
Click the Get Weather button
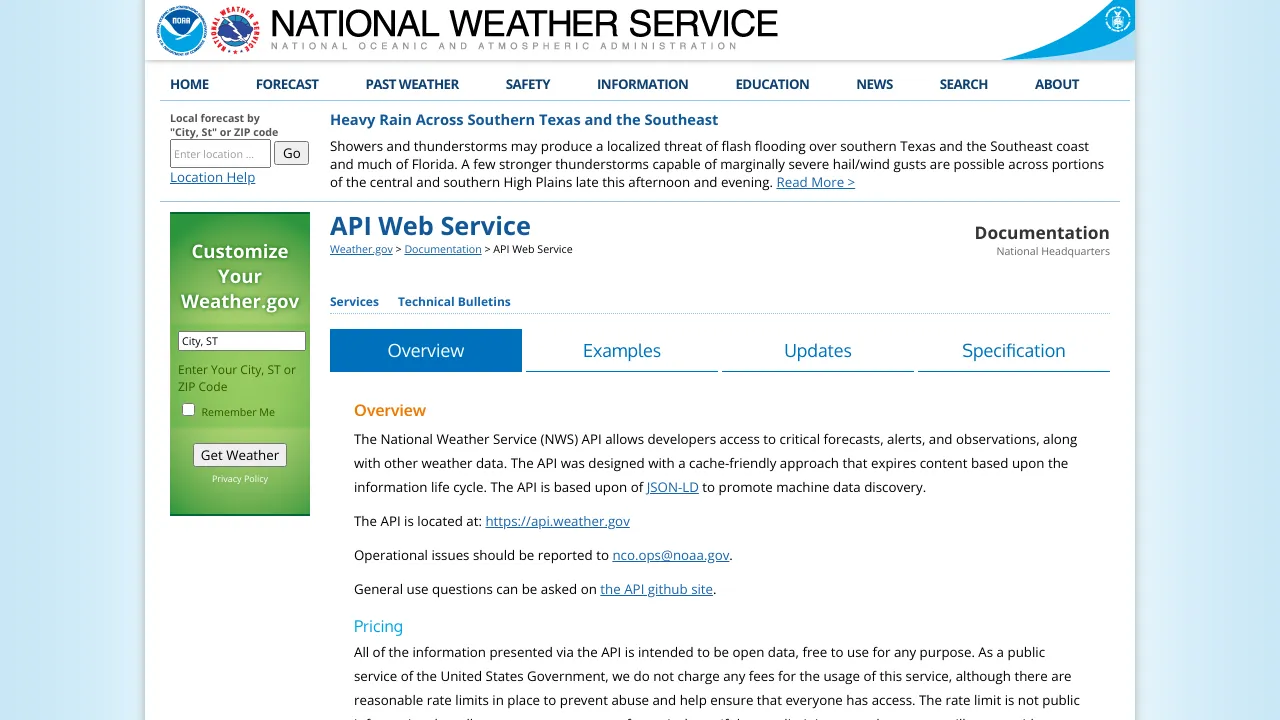[x=240, y=455]
